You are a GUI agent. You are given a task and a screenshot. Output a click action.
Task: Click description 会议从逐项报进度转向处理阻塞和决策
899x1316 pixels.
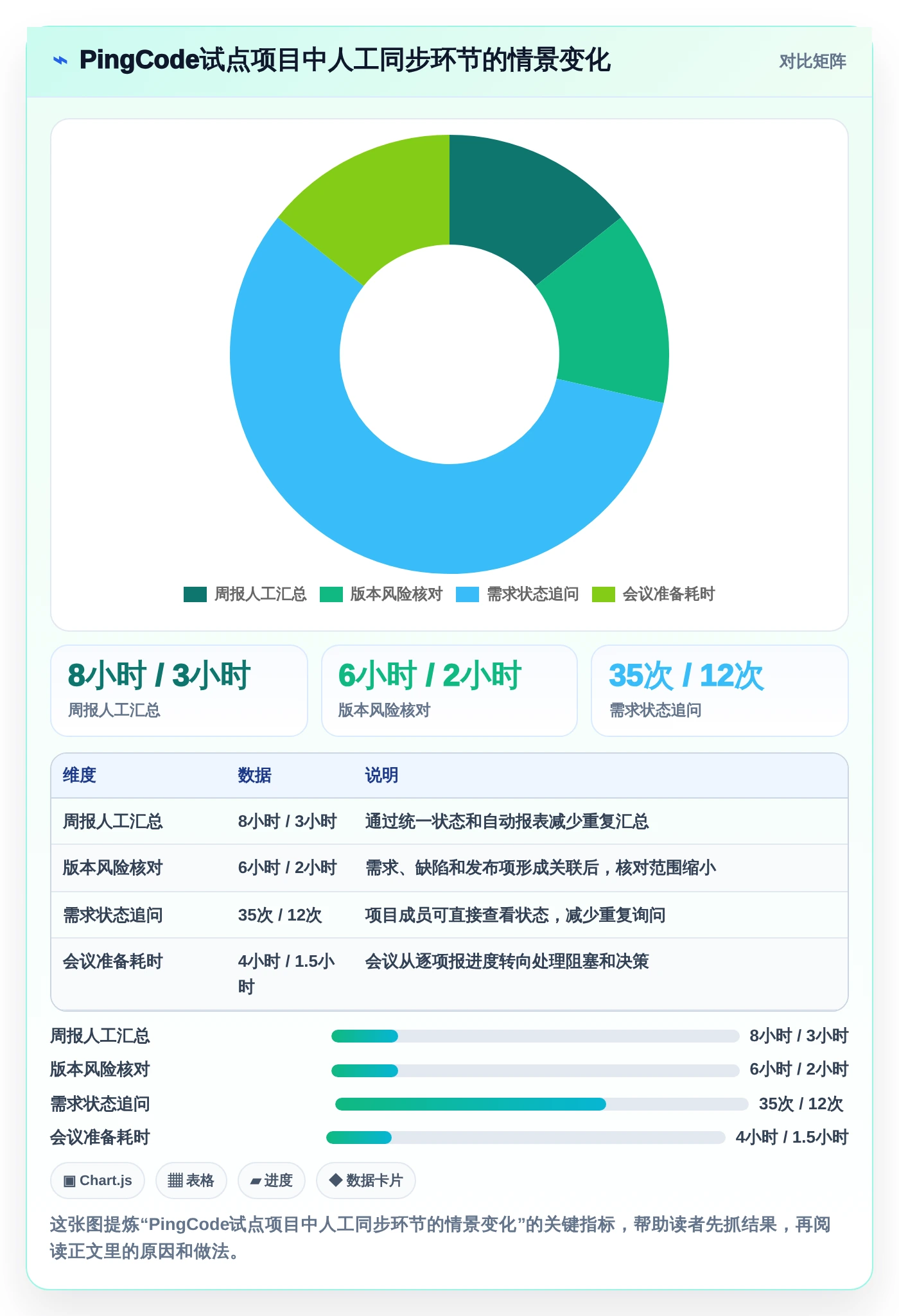coord(507,962)
